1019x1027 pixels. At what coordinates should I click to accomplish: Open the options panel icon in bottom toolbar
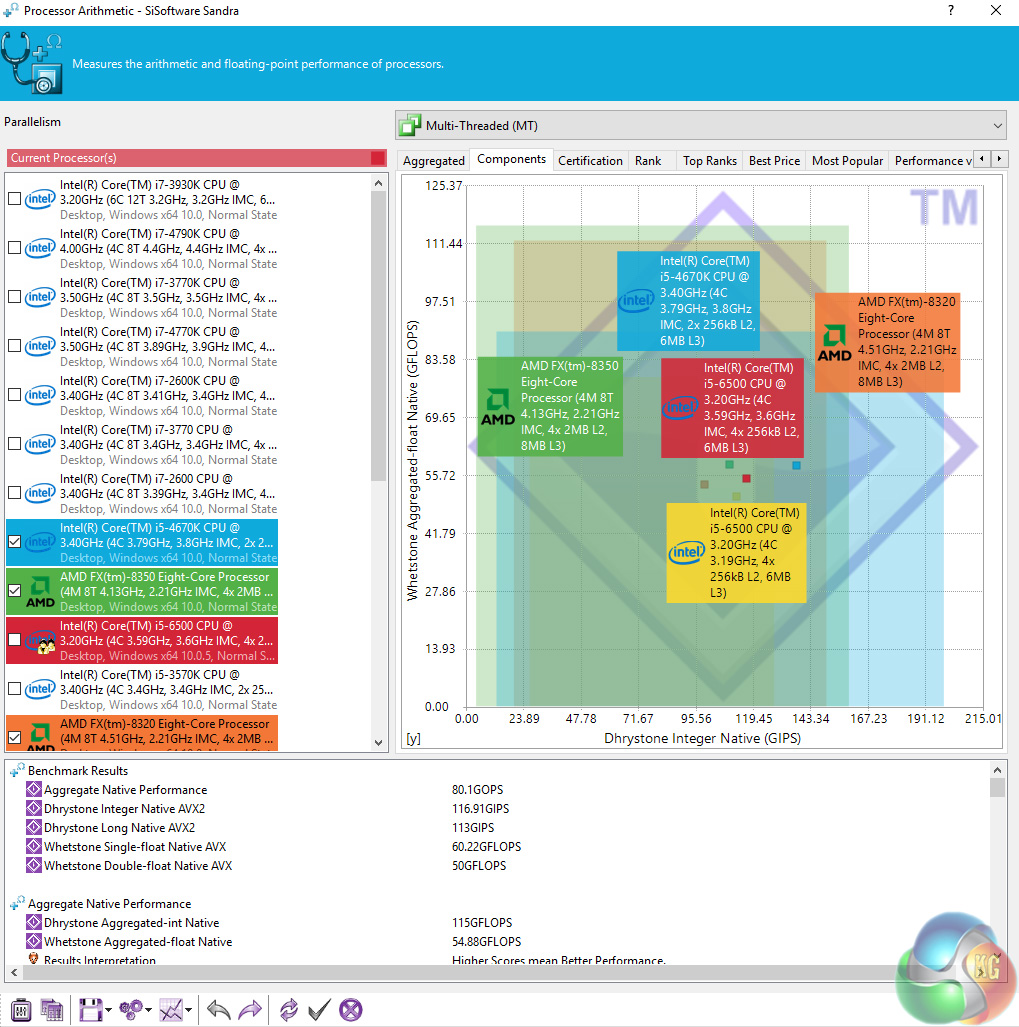tap(21, 1009)
